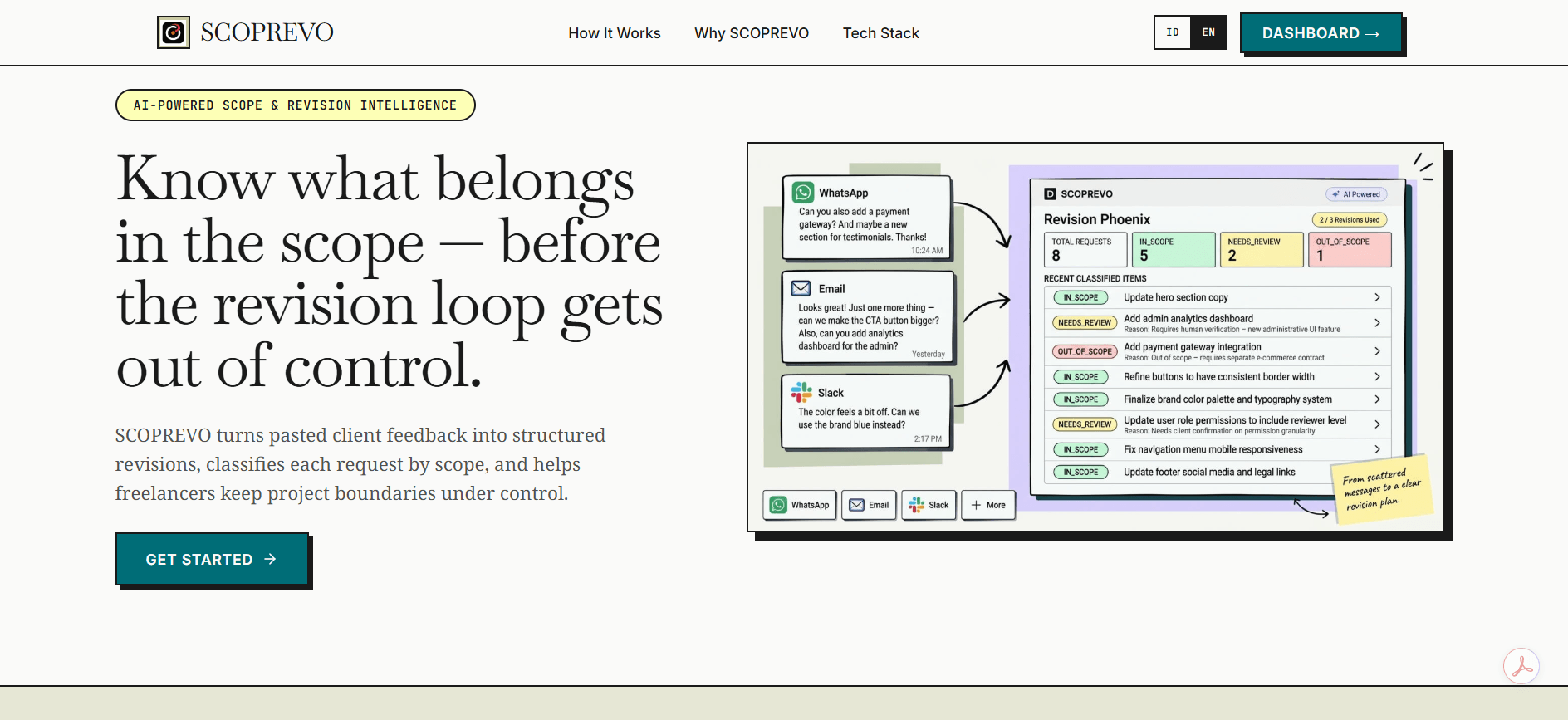Image resolution: width=1568 pixels, height=720 pixels.
Task: Open the red Acrobat PDF floating icon
Action: coord(1521,666)
